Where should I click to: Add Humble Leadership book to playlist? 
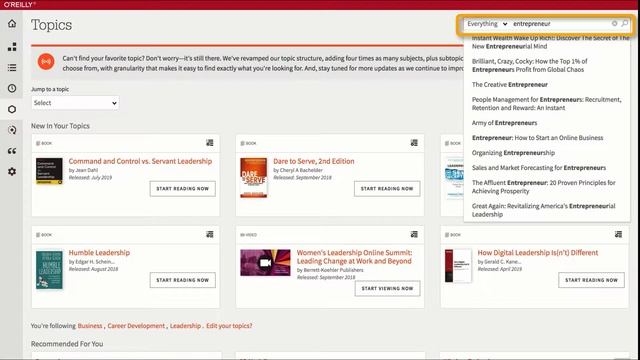click(210, 234)
